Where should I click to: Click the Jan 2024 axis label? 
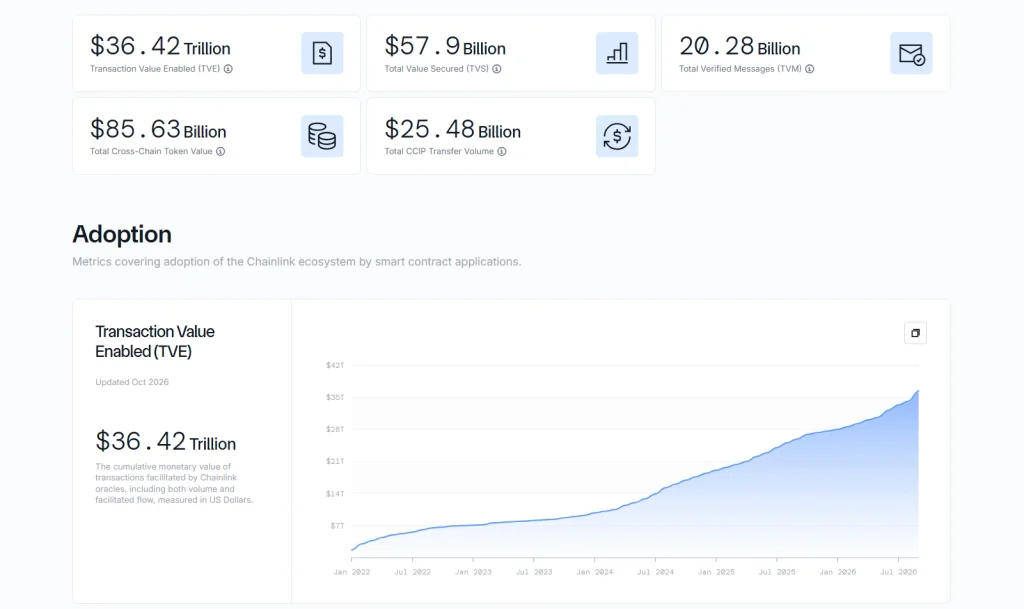(594, 572)
